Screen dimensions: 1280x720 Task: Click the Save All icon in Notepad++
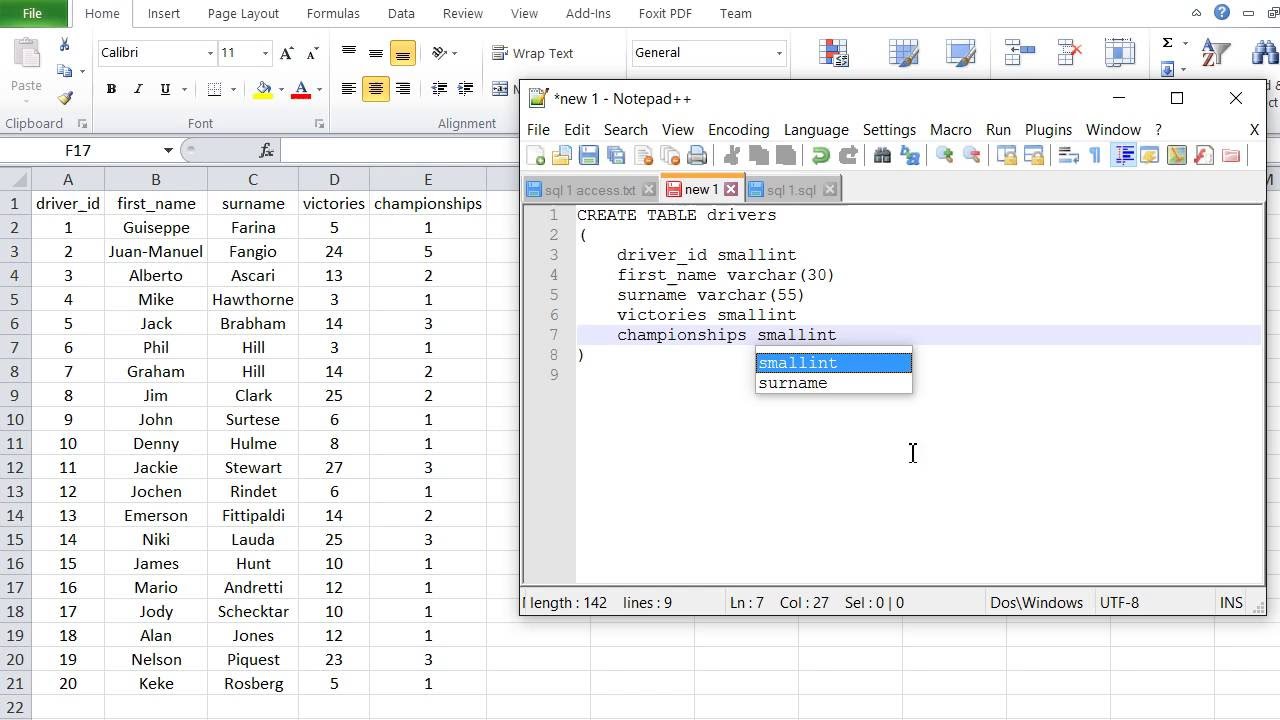point(616,156)
